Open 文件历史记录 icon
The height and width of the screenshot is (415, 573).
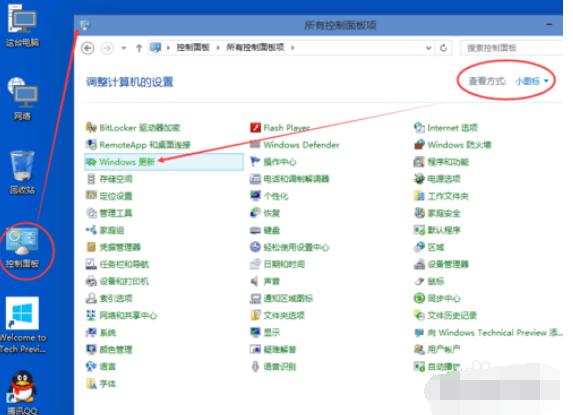(419, 315)
